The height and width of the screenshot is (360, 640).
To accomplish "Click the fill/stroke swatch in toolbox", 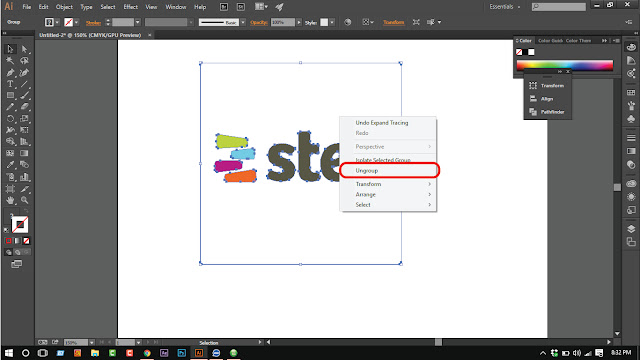I will click(x=19, y=225).
